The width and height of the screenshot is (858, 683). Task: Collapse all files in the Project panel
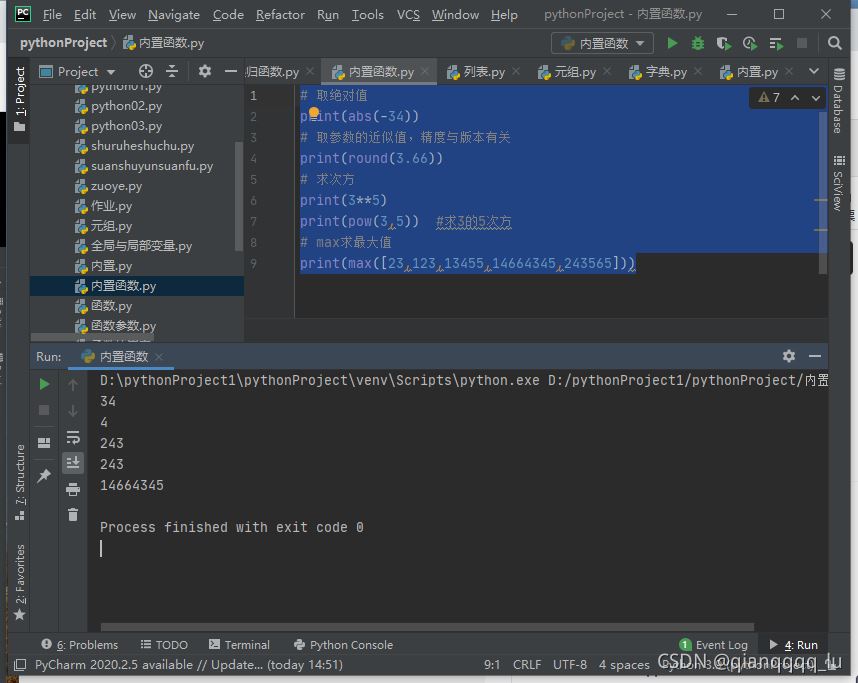click(x=172, y=71)
